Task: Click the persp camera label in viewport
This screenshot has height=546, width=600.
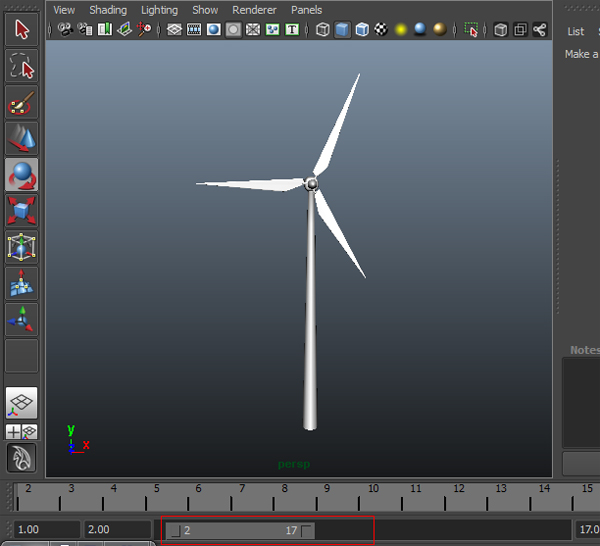Action: tap(294, 465)
